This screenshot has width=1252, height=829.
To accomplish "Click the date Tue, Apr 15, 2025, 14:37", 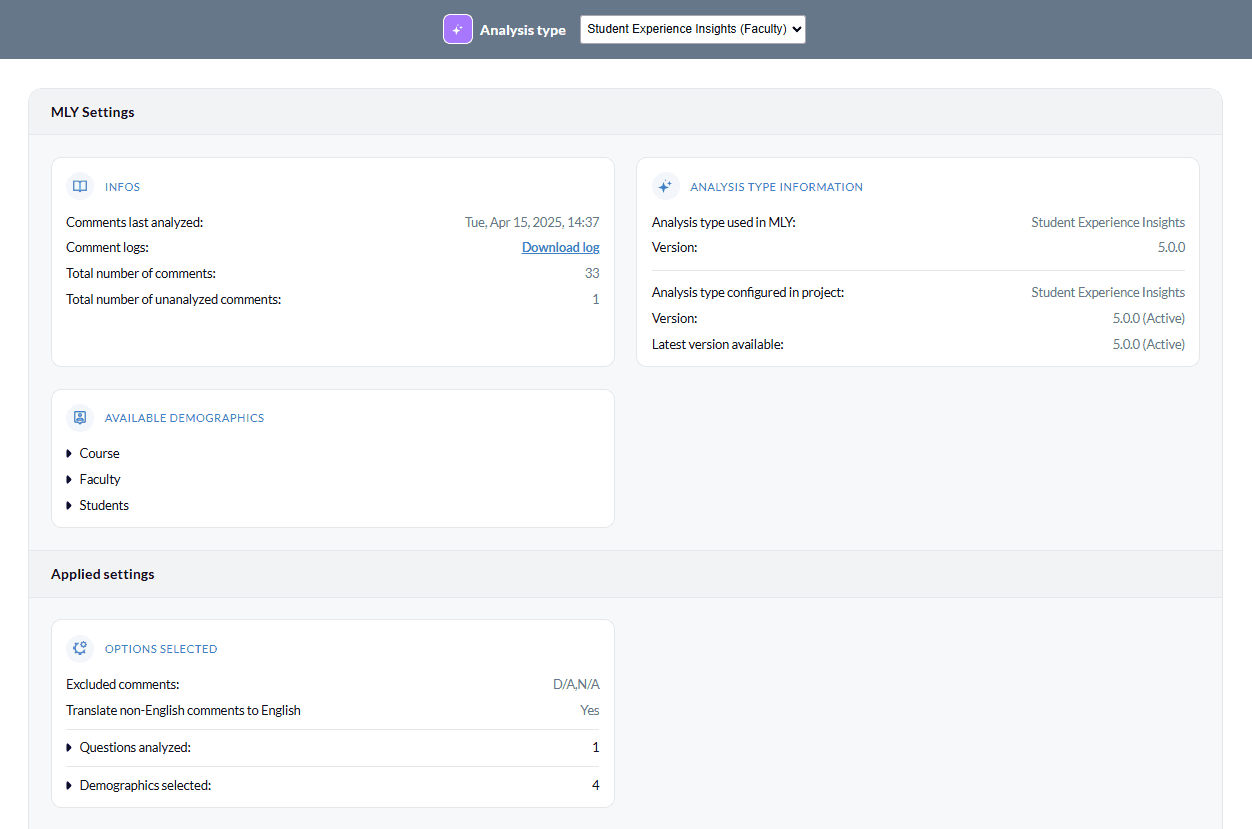I will point(532,222).
